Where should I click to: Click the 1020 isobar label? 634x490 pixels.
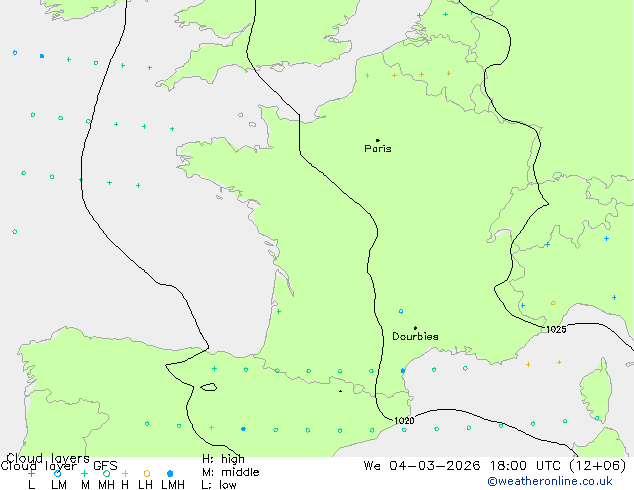tap(404, 421)
